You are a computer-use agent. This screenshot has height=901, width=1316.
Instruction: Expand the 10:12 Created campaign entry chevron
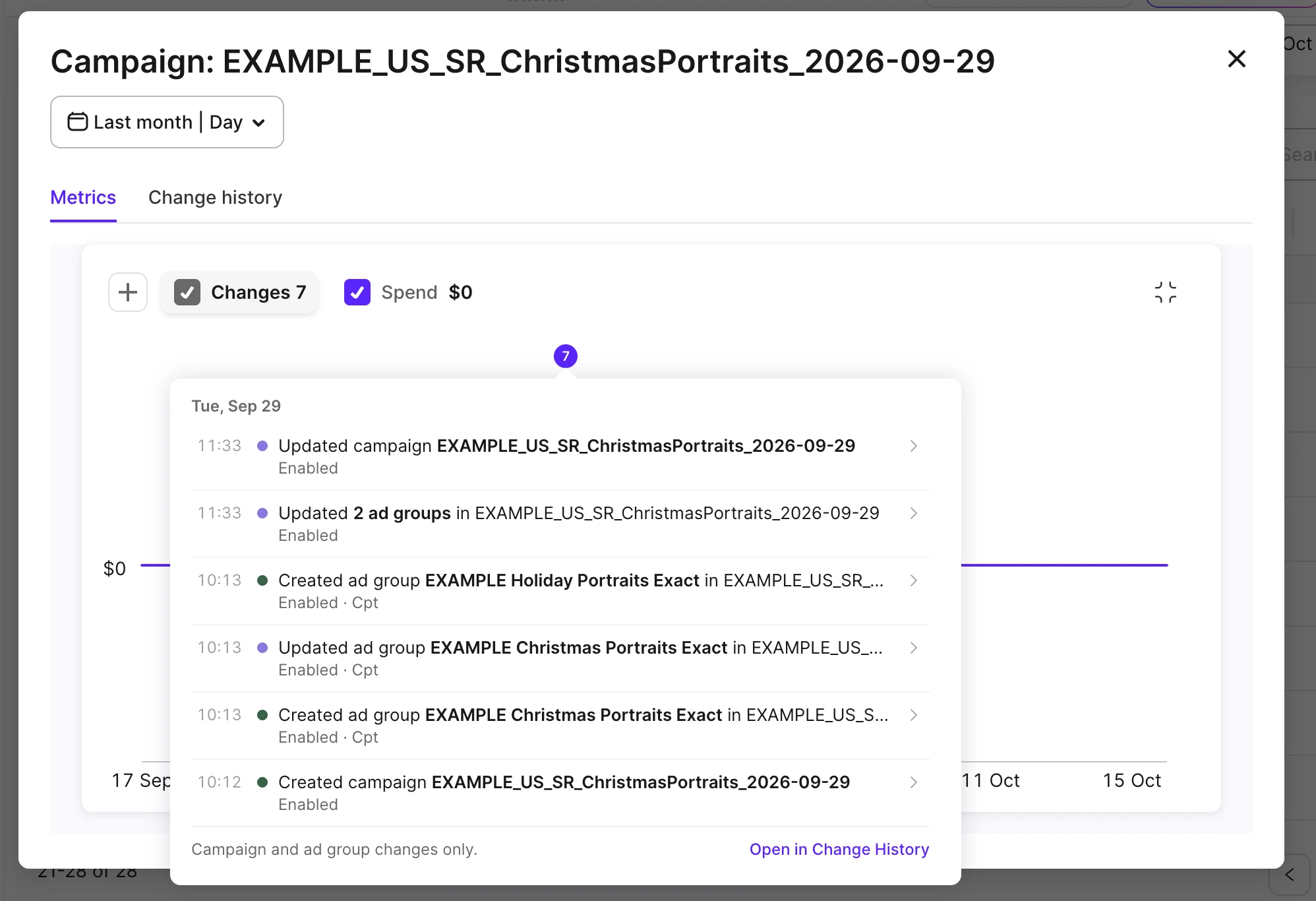coord(914,782)
